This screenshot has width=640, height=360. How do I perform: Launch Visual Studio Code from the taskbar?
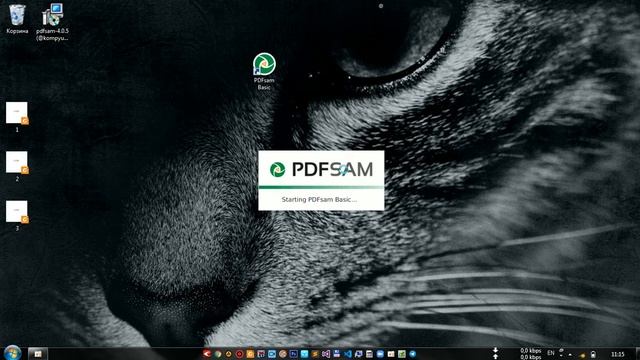(347, 354)
